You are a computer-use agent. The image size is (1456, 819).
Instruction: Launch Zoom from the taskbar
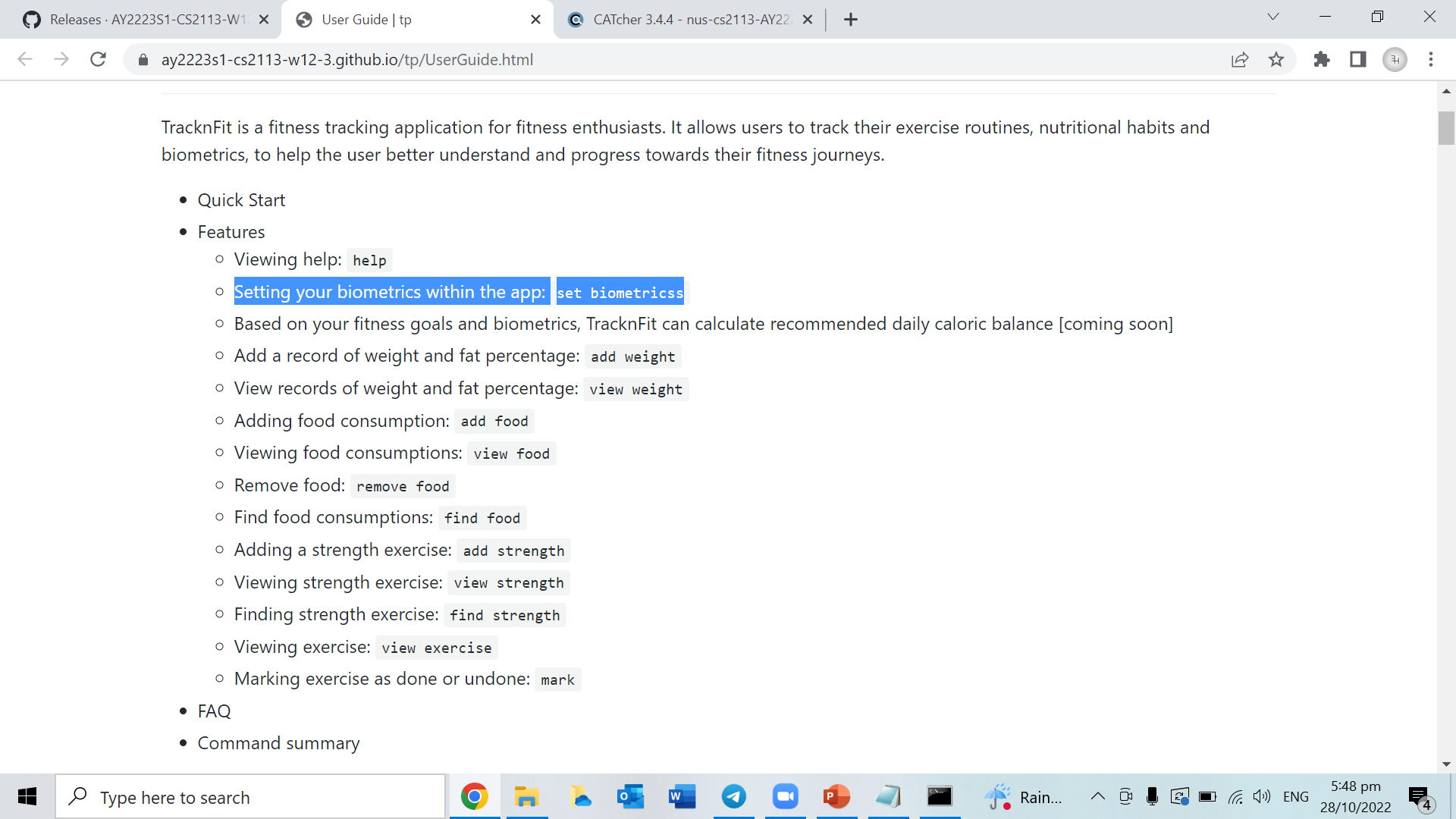tap(785, 796)
